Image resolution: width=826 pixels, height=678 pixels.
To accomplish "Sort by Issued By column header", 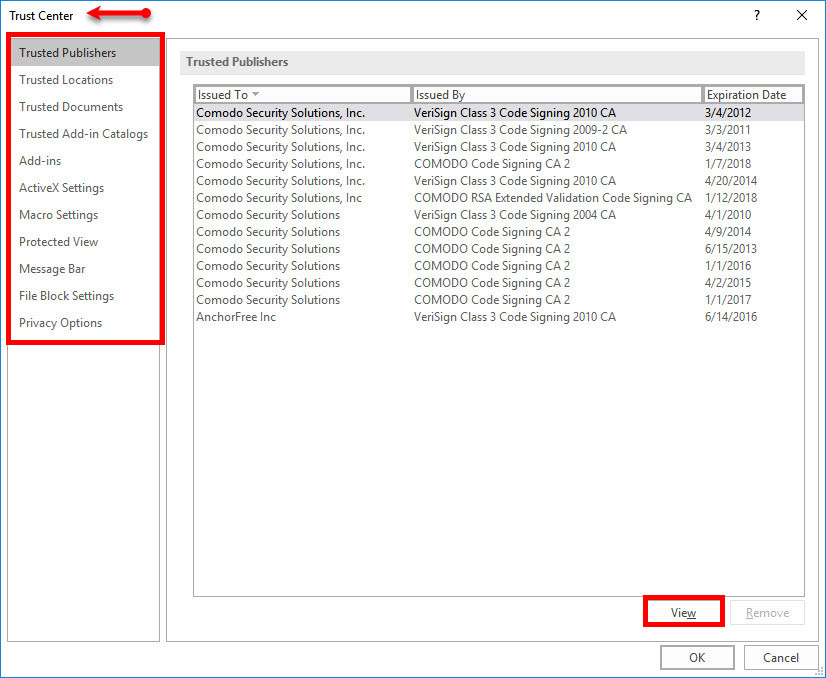I will [557, 95].
